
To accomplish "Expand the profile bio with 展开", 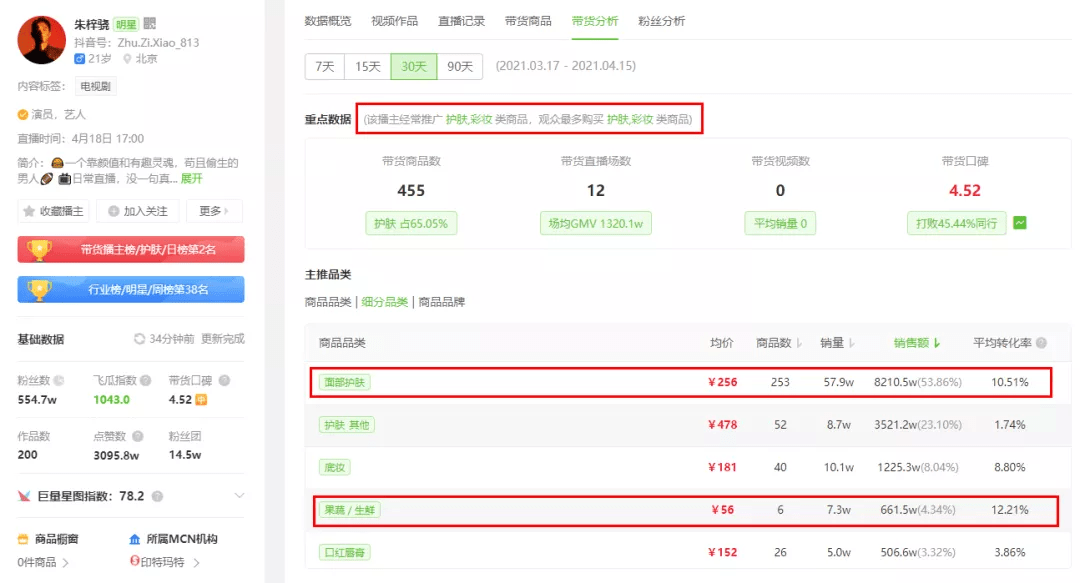I will click(x=191, y=178).
